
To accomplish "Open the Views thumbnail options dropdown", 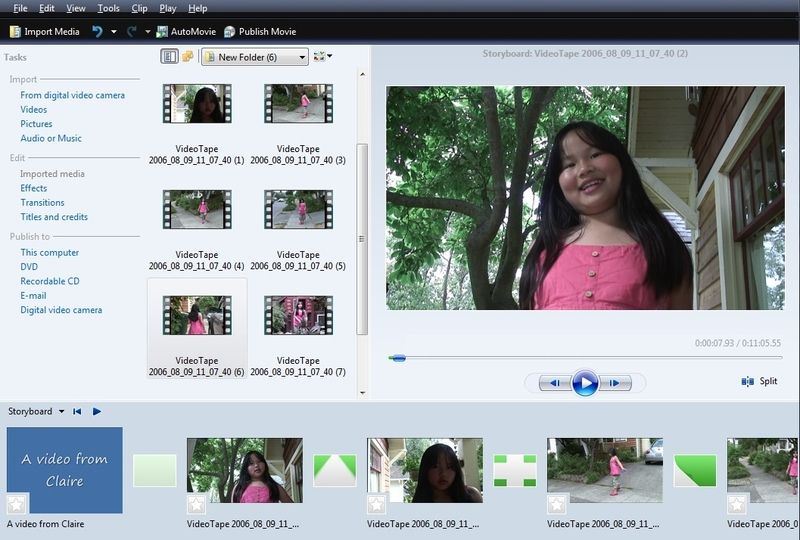I will 322,56.
